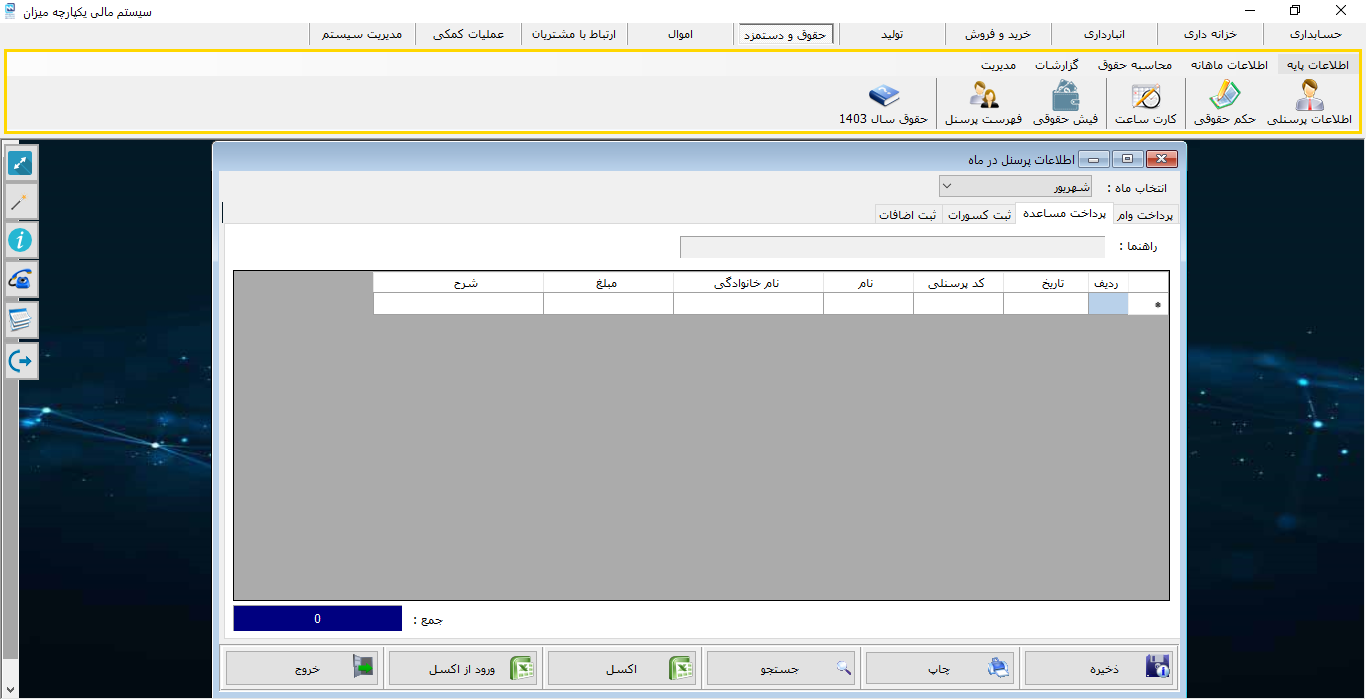The image size is (1366, 699).
Task: Switch to پرداخت مساعده tab
Action: click(x=1064, y=214)
